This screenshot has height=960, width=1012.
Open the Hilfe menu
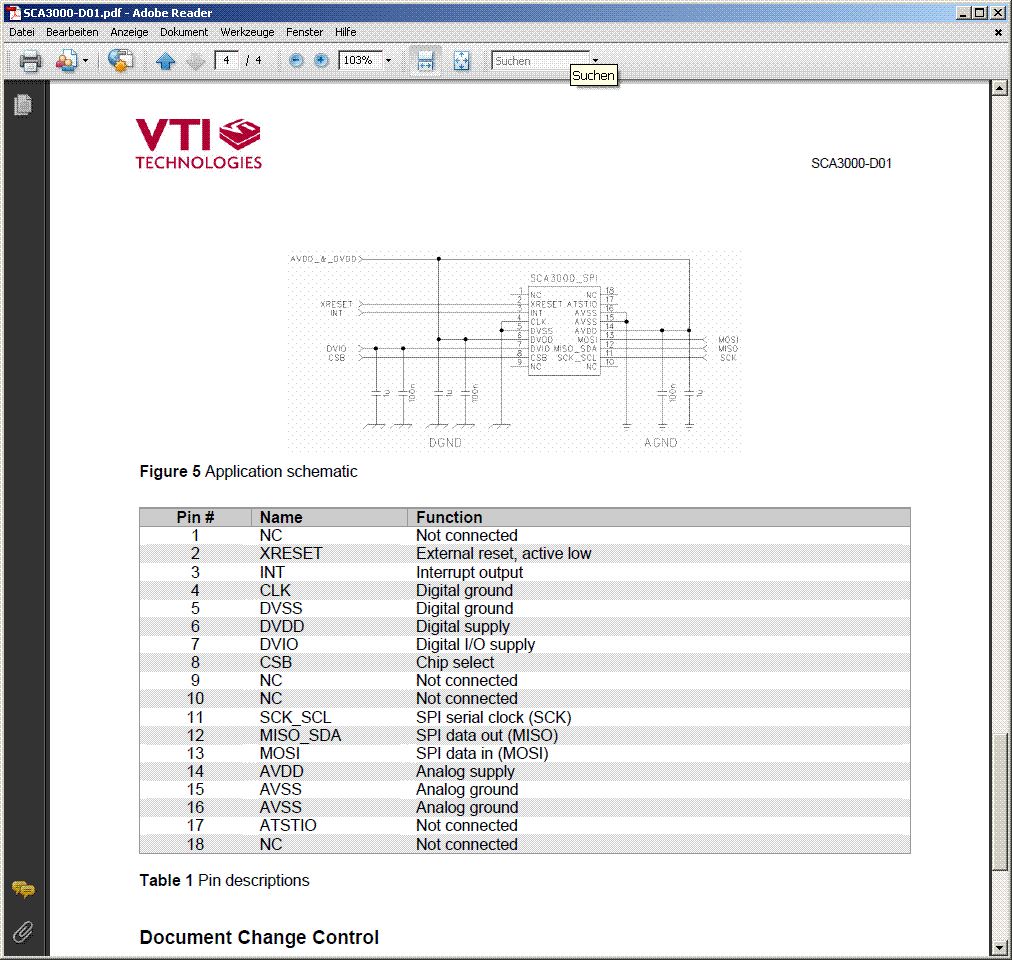[345, 32]
